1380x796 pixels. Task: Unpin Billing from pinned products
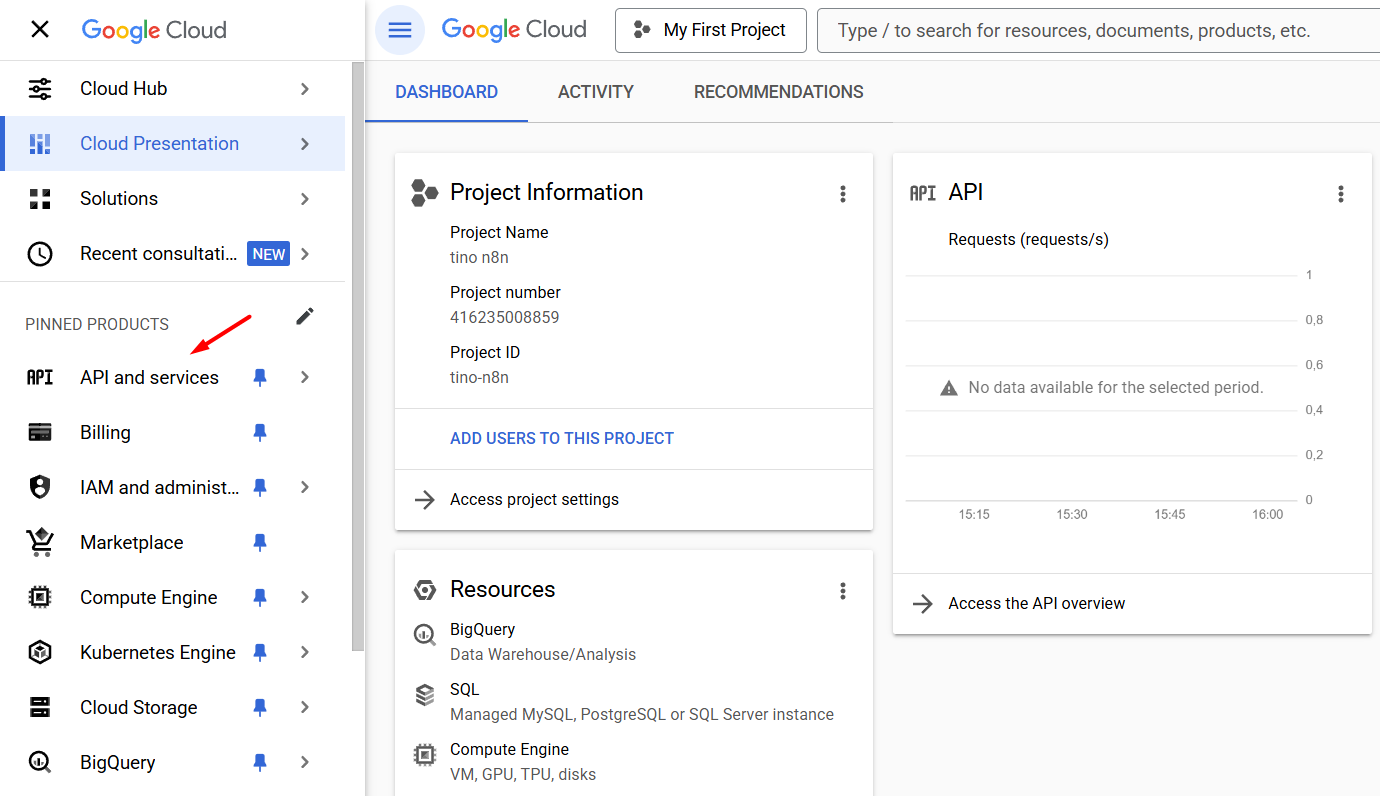coord(260,432)
